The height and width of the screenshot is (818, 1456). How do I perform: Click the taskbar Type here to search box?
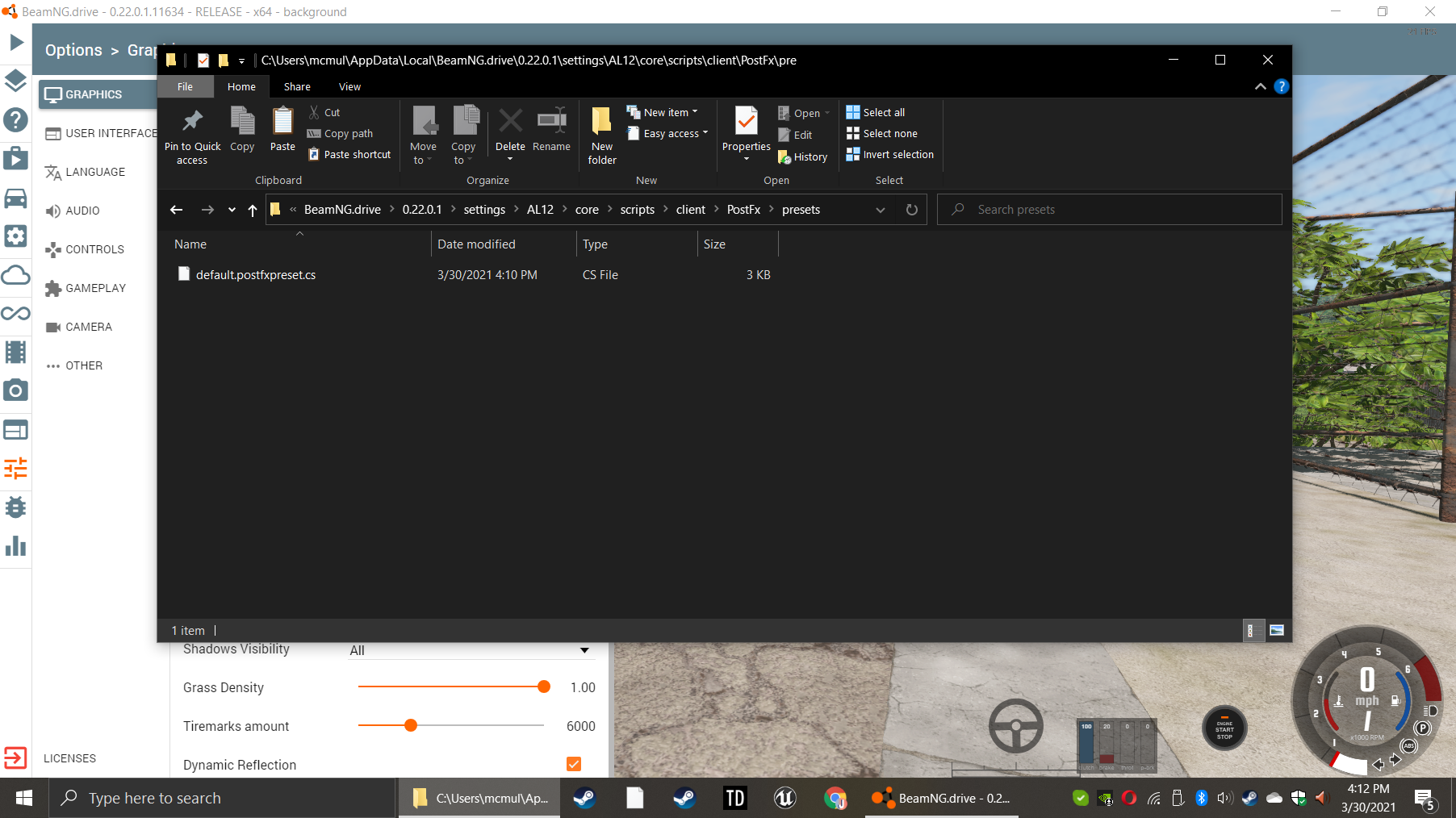[223, 798]
